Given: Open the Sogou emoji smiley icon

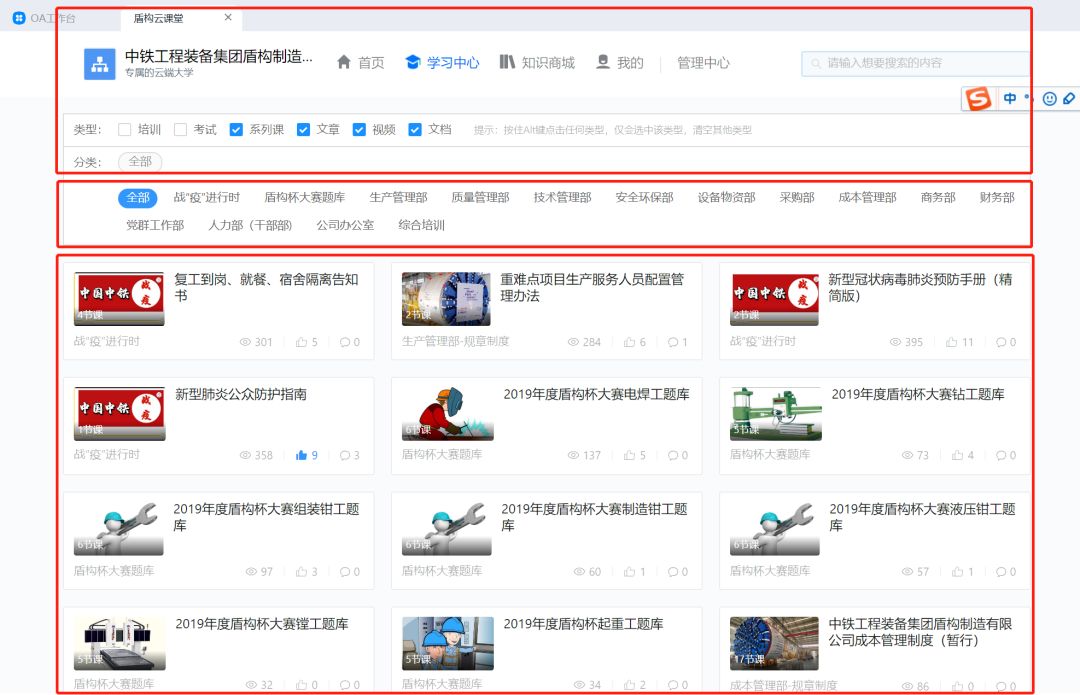Looking at the screenshot, I should pyautogui.click(x=1050, y=98).
